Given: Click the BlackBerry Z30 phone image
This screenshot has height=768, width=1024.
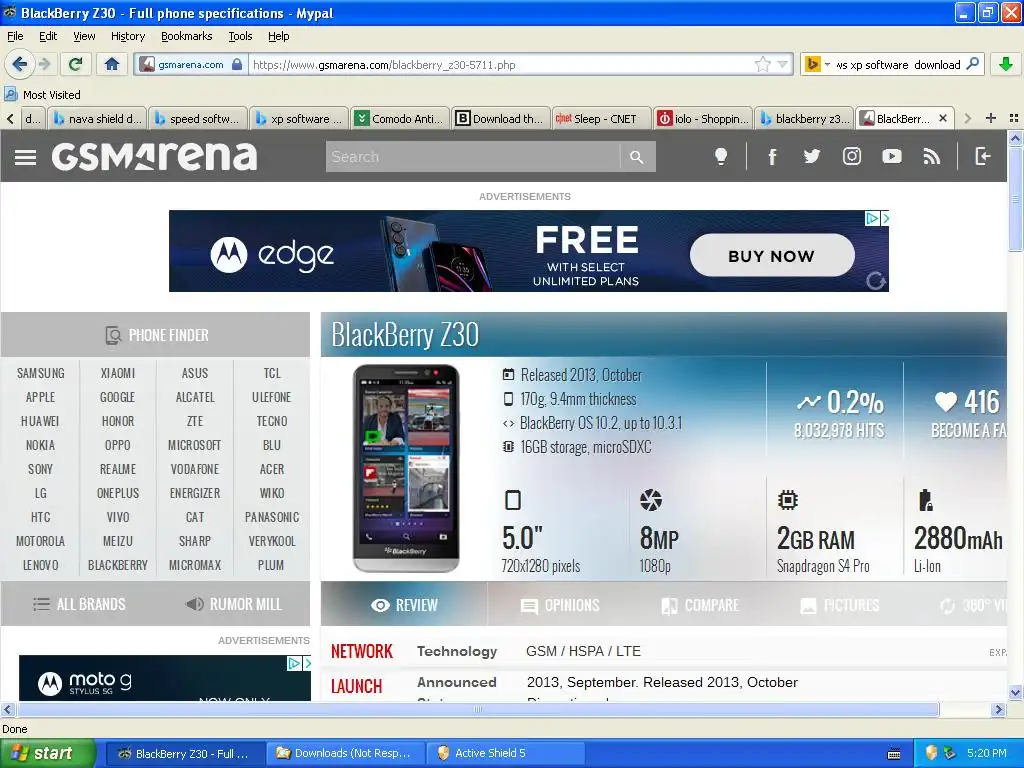Looking at the screenshot, I should pyautogui.click(x=406, y=468).
